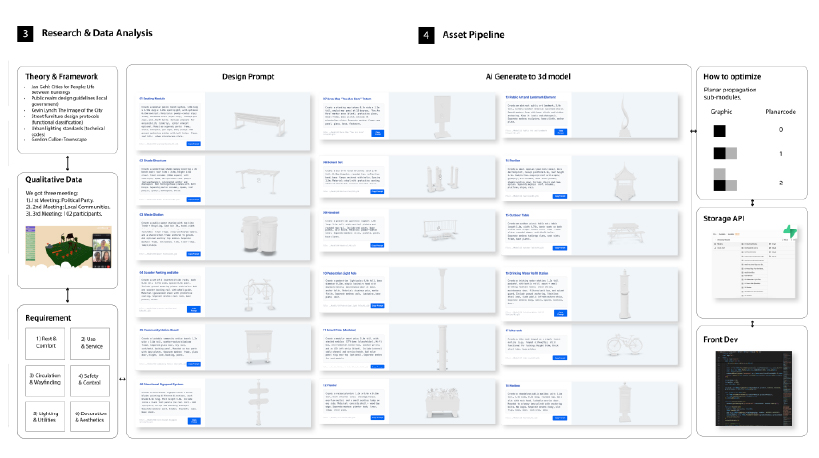The width and height of the screenshot is (819, 458).
Task: Click the drinking water station model
Action: point(625,293)
